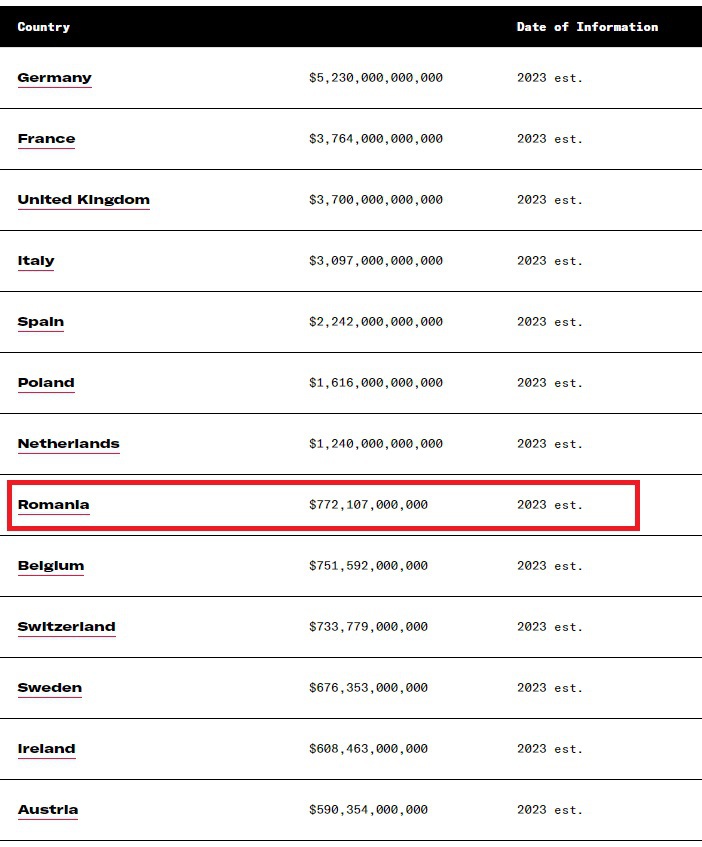
Task: Click the Country column header
Action: tap(43, 27)
